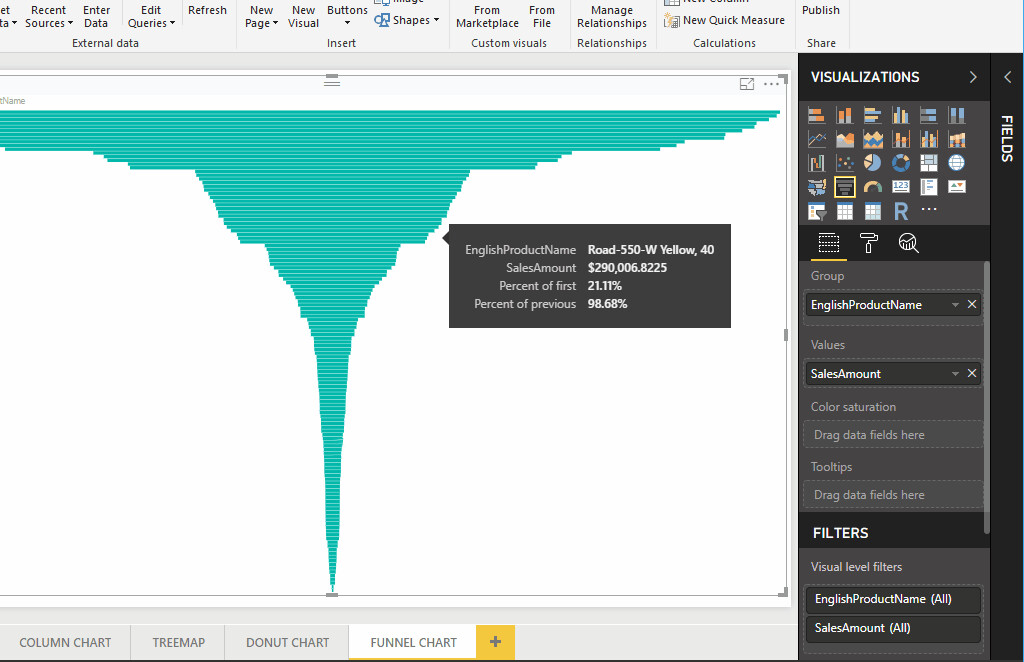Toggle focus mode on the funnel visual
1024x662 pixels.
click(746, 85)
